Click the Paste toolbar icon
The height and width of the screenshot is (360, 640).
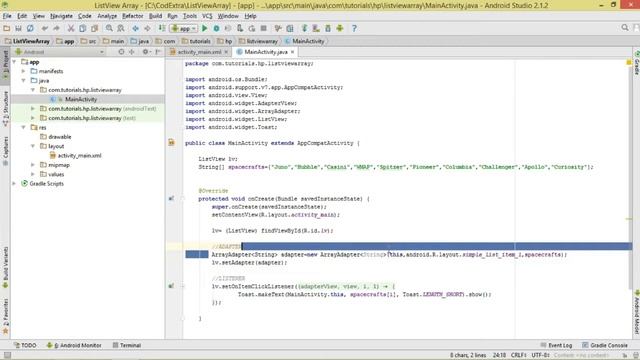click(x=94, y=28)
